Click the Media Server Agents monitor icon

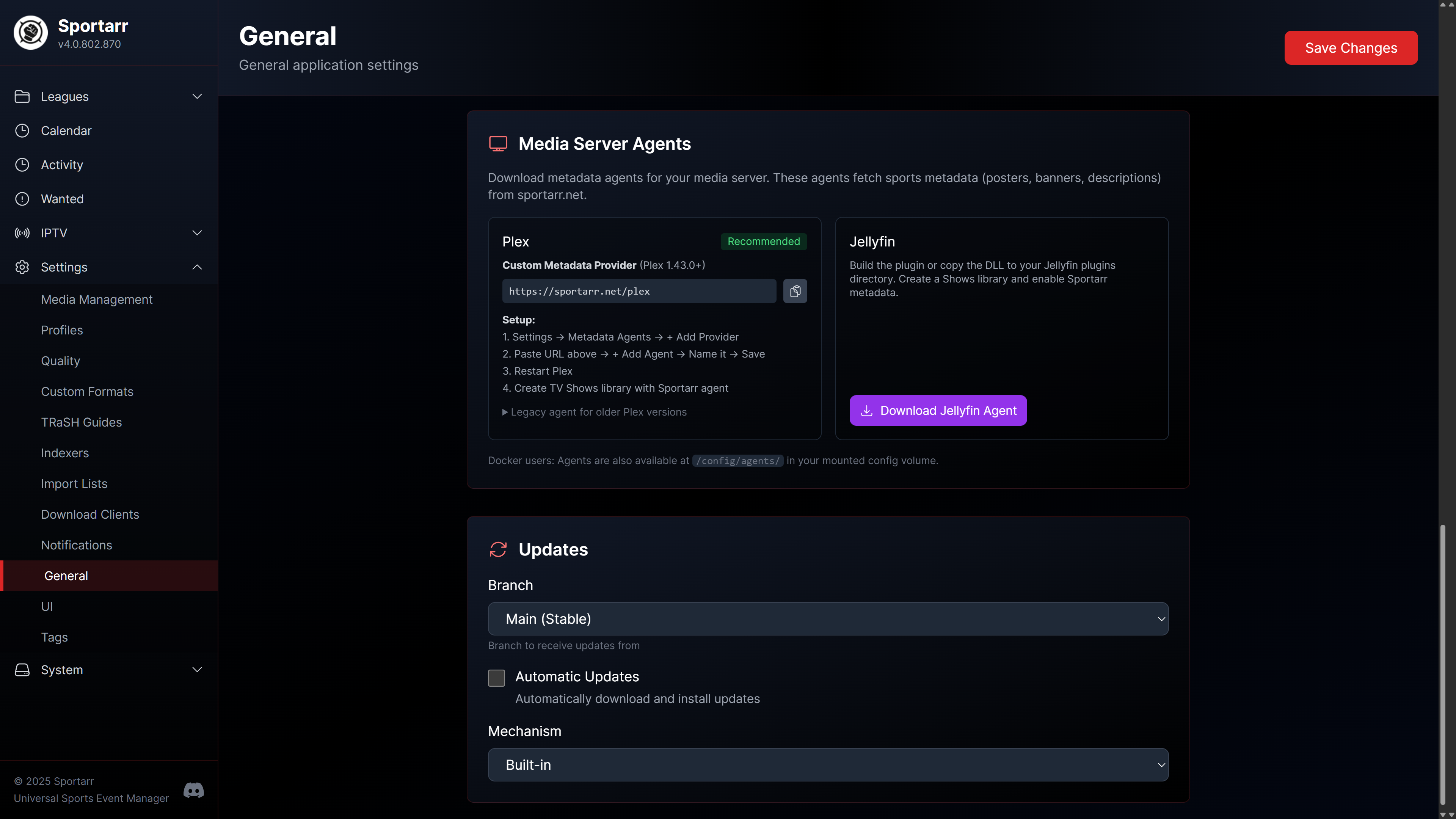click(x=498, y=144)
